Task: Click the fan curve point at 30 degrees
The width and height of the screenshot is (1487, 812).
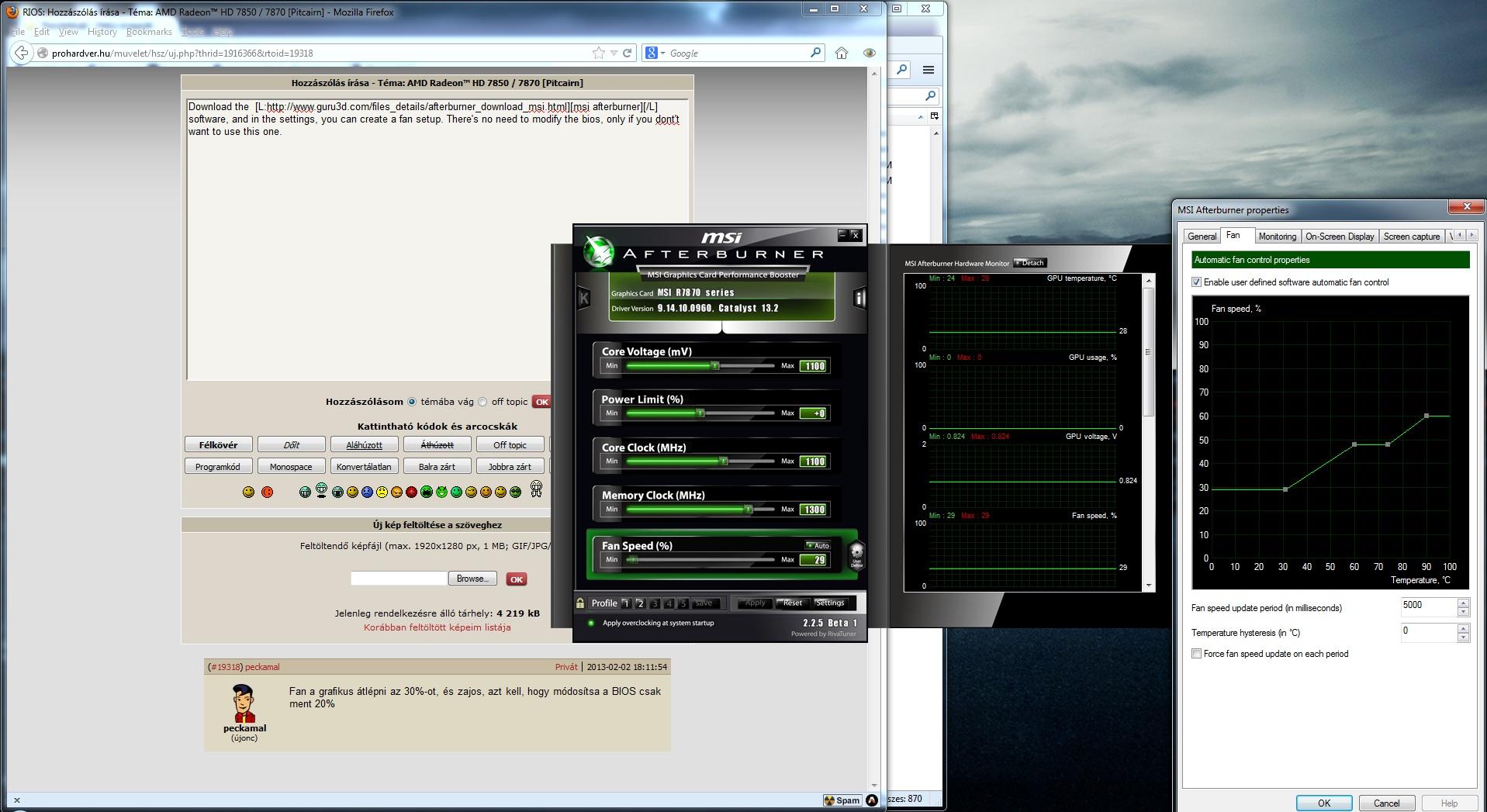Action: 1285,489
